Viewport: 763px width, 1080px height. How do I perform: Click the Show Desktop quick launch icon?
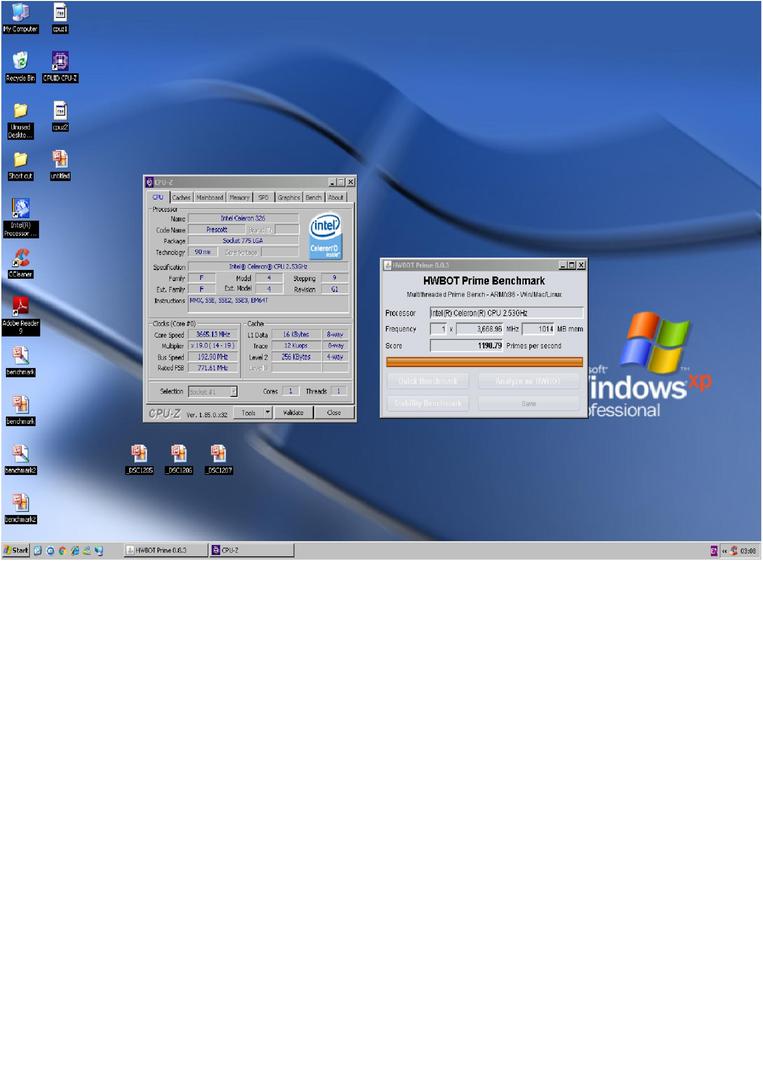click(x=38, y=551)
